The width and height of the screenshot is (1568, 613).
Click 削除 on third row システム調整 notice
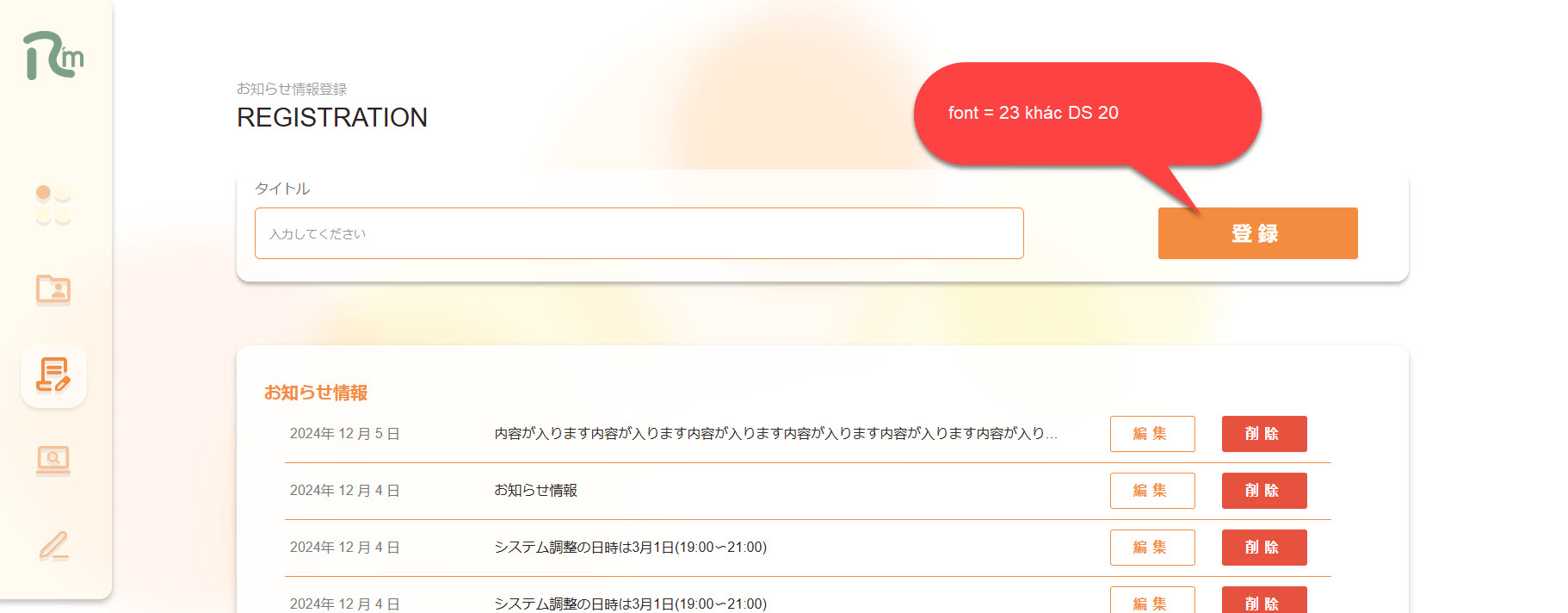(1264, 548)
